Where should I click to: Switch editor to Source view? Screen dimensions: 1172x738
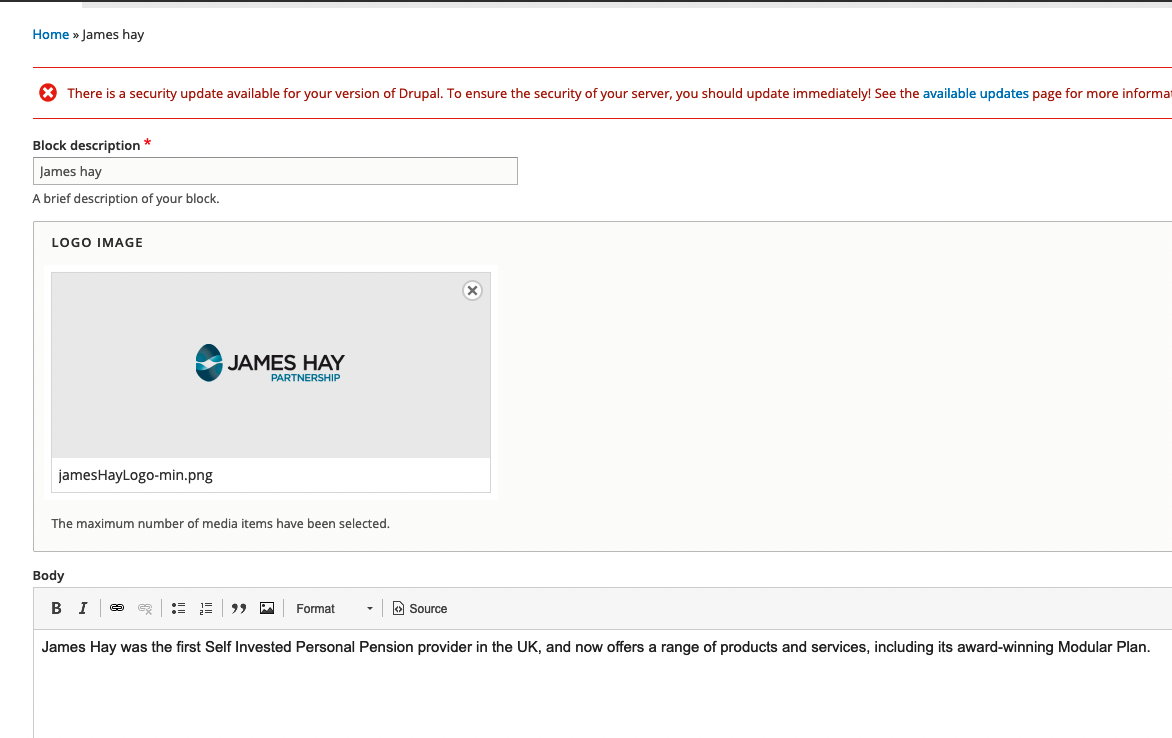coord(420,609)
